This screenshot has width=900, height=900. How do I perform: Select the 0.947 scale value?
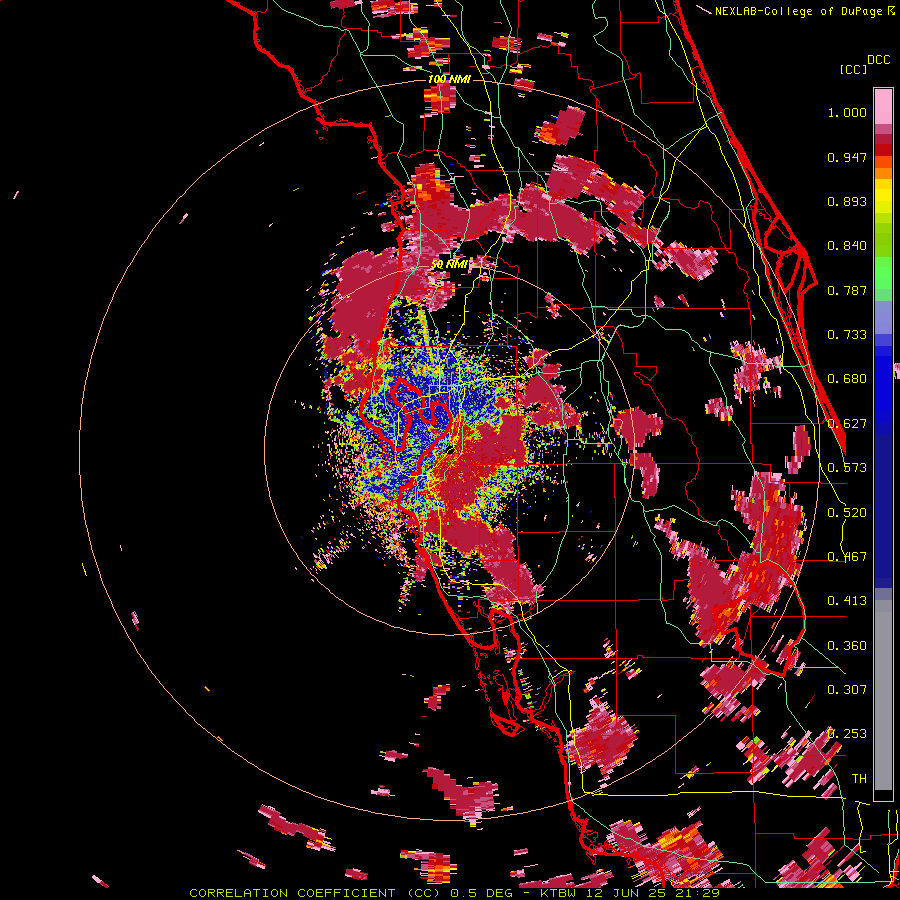point(847,157)
